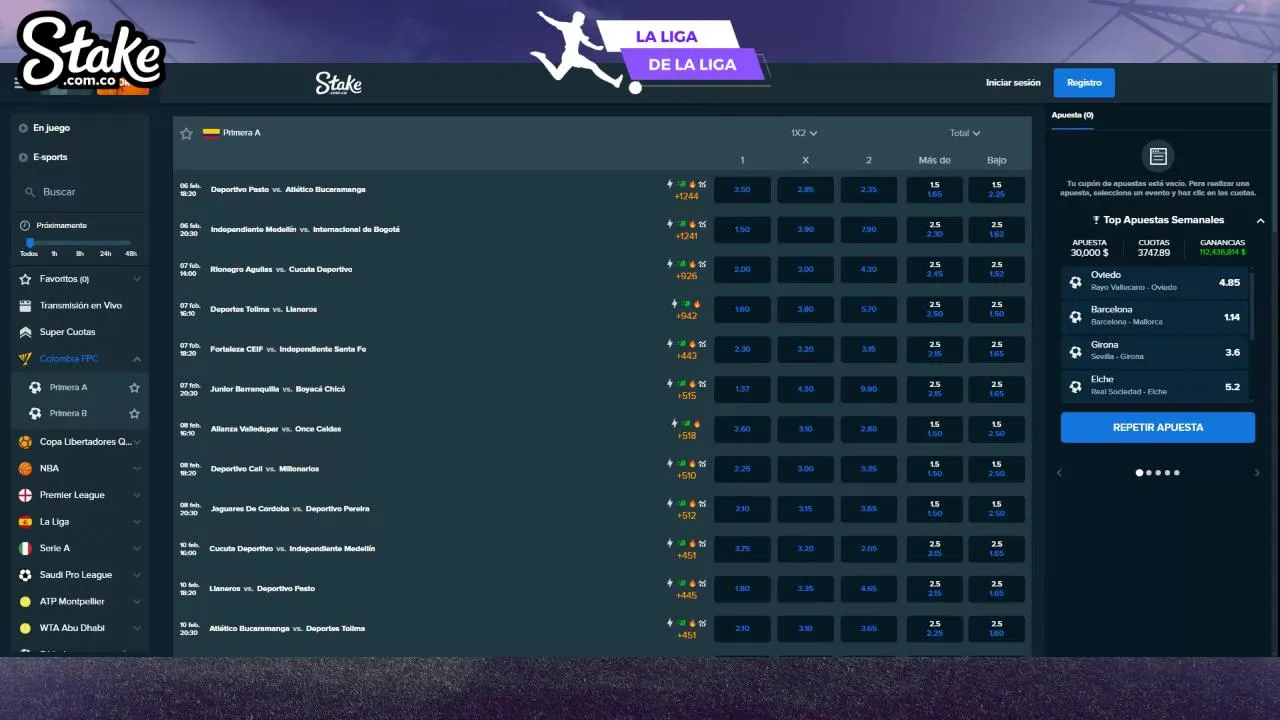Click the Buscar search field
The width and height of the screenshot is (1280, 720).
tap(82, 191)
